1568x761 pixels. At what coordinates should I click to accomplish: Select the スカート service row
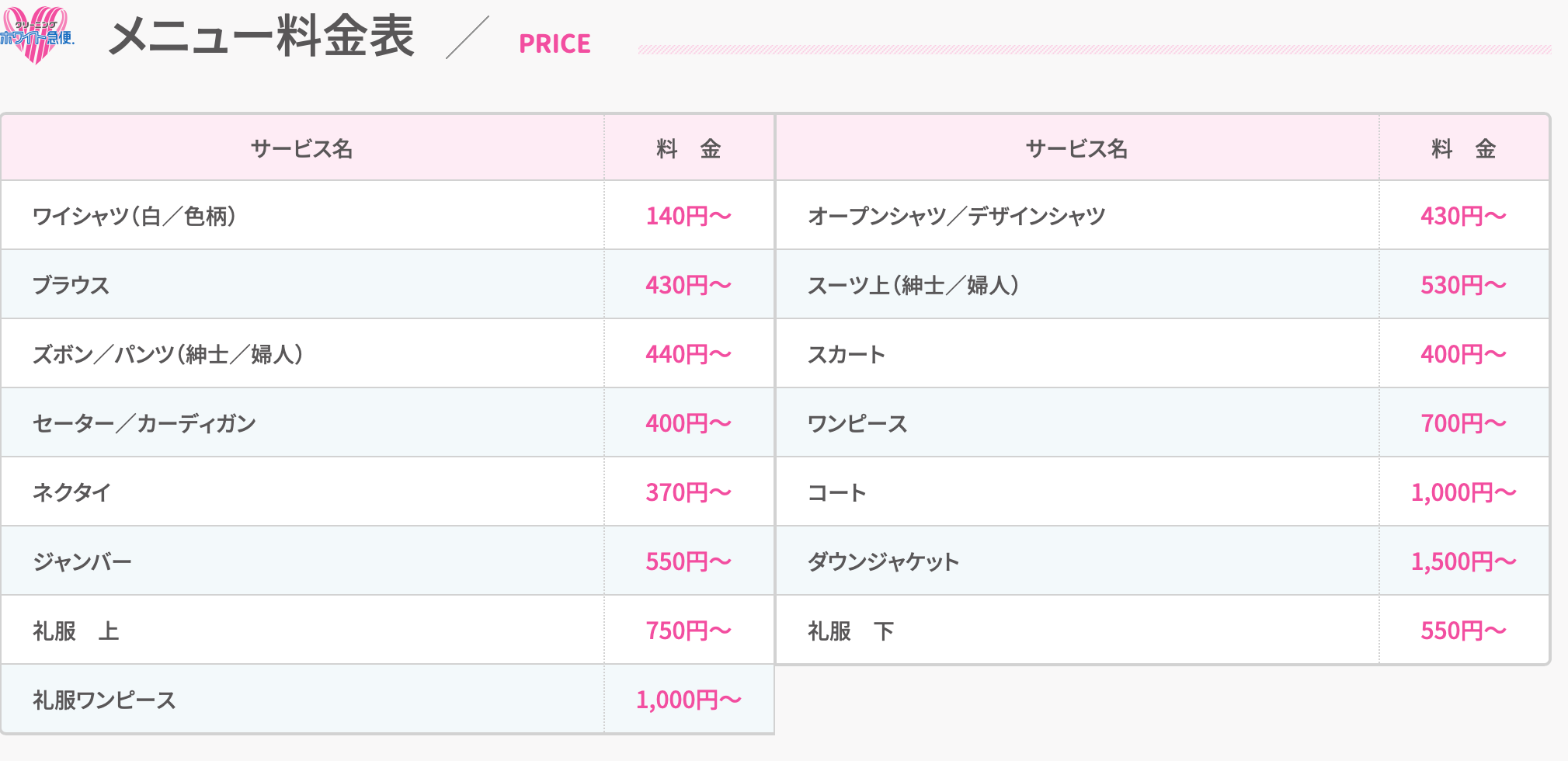coord(1162,353)
